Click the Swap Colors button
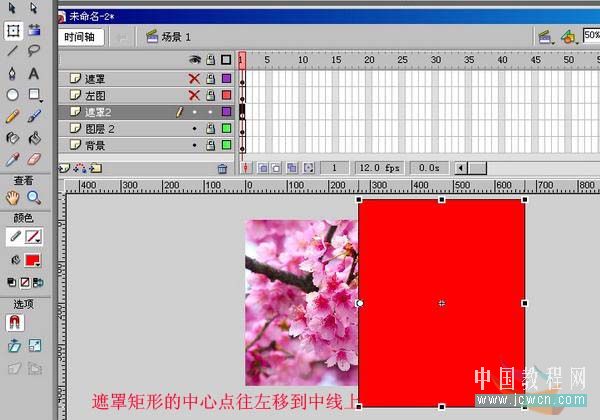Screen dimensions: 600x420 click(x=38, y=283)
